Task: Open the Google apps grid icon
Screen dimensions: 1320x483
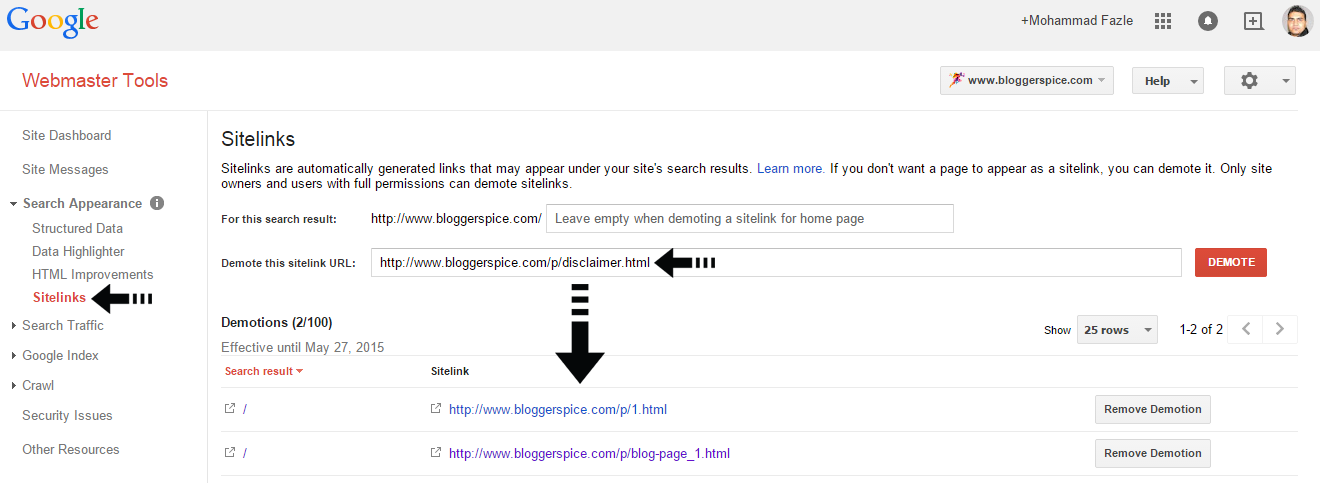Action: click(x=1163, y=20)
